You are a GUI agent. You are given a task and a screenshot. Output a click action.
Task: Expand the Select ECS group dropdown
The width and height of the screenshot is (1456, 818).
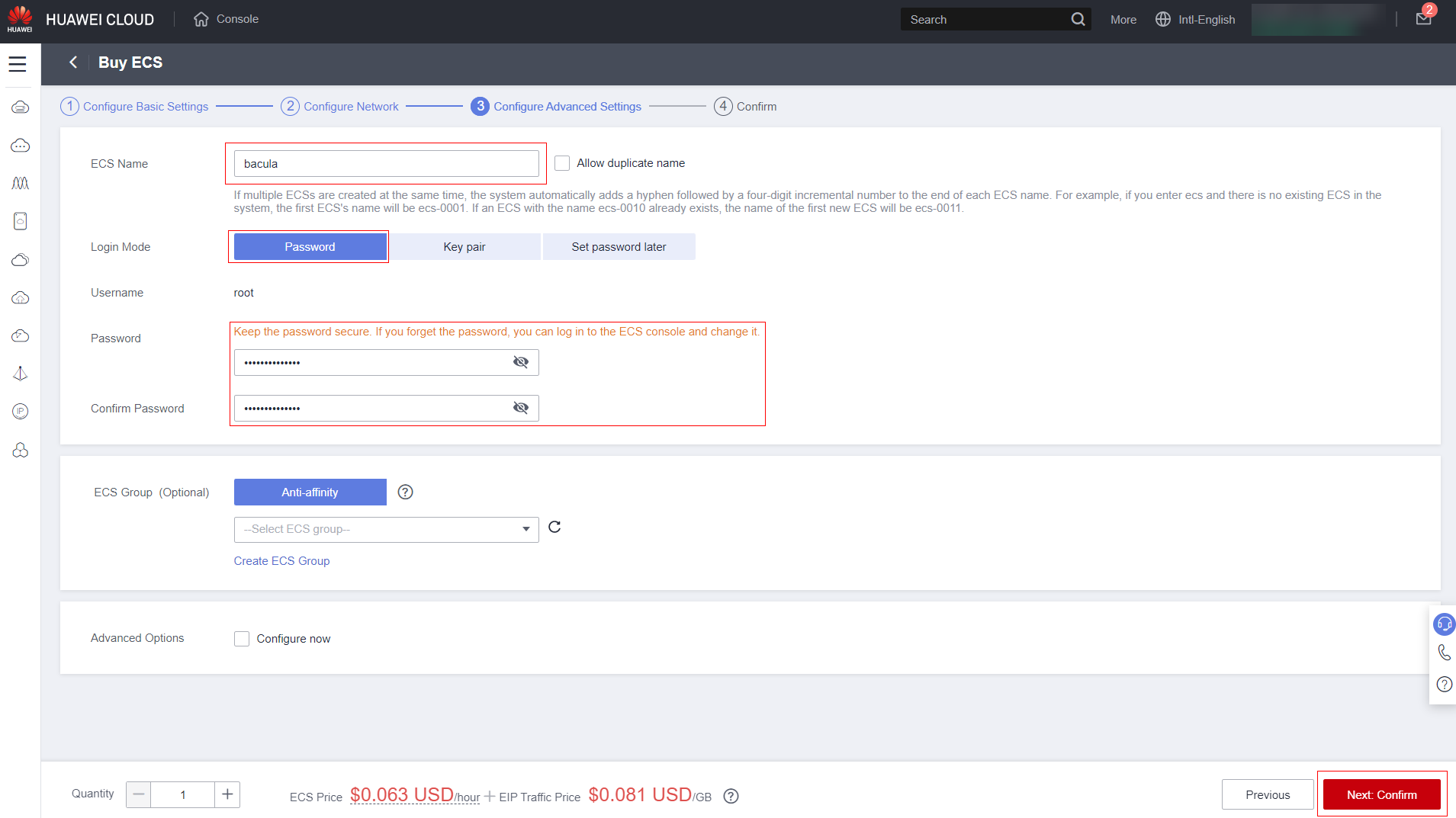[386, 529]
